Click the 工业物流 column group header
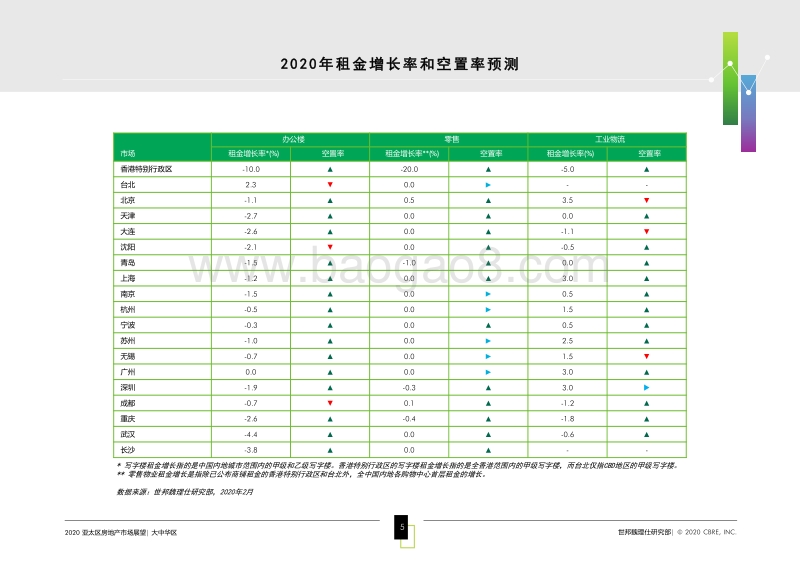800x565 pixels. 610,139
